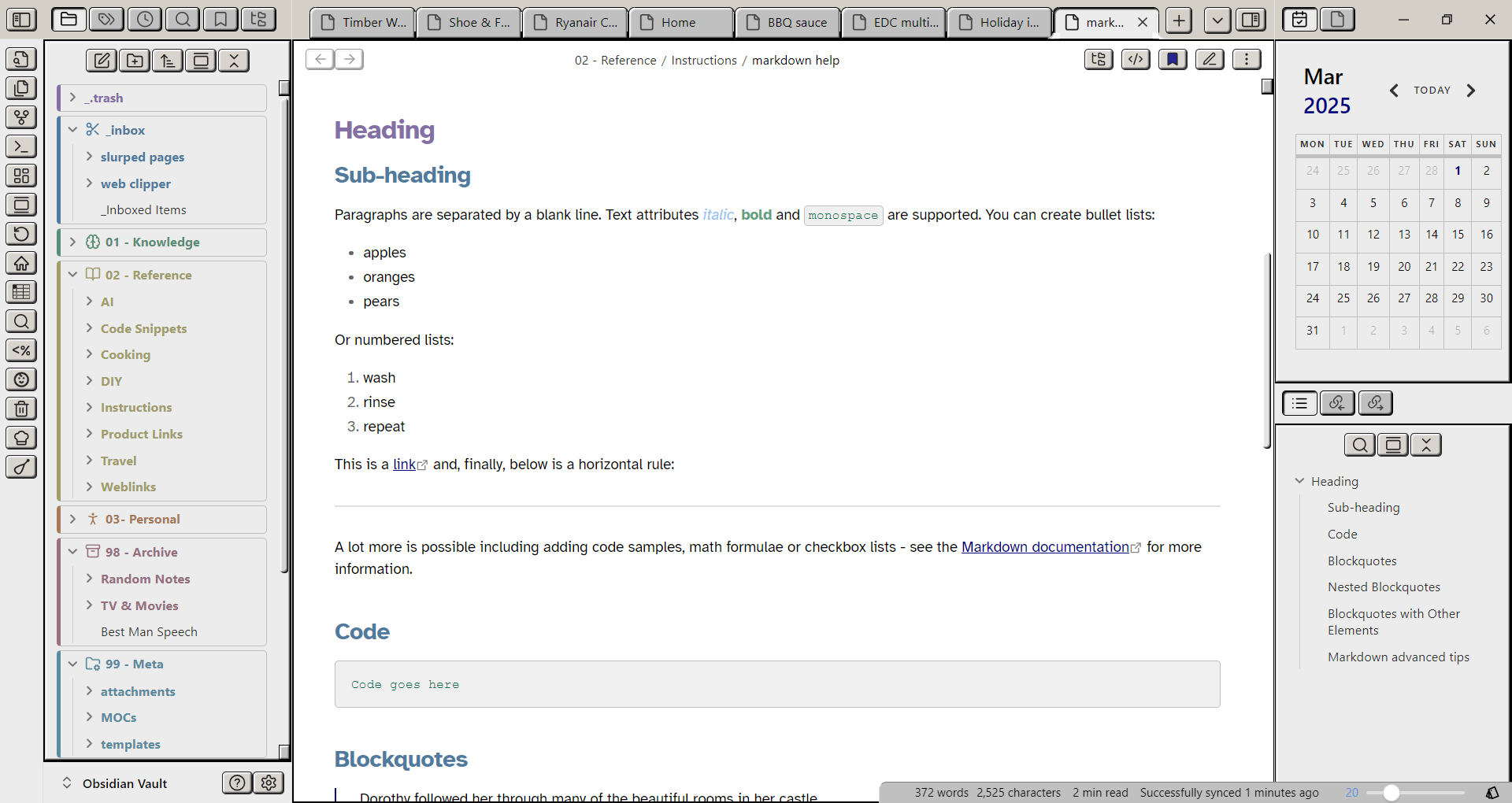Screen dimensions: 1512x803
Task: Switch to the Home tab
Action: click(681, 22)
